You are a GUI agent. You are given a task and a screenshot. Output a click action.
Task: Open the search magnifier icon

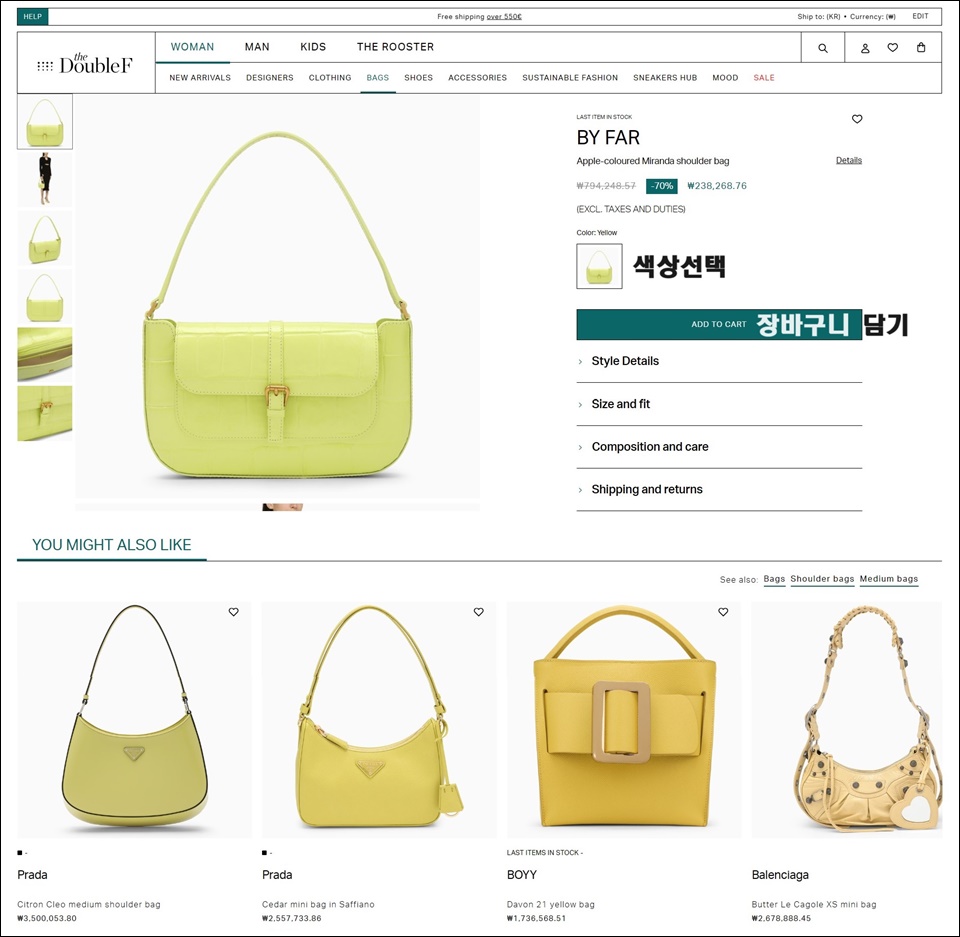tap(823, 48)
